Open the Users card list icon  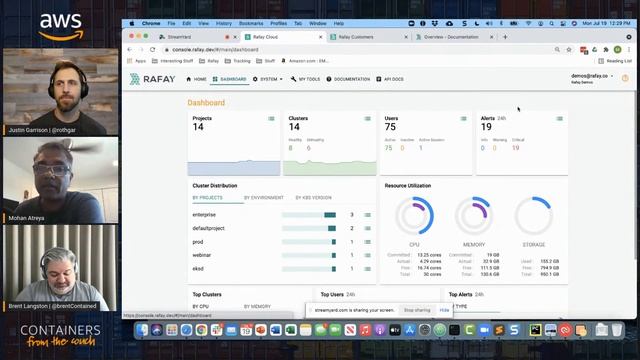click(x=464, y=118)
